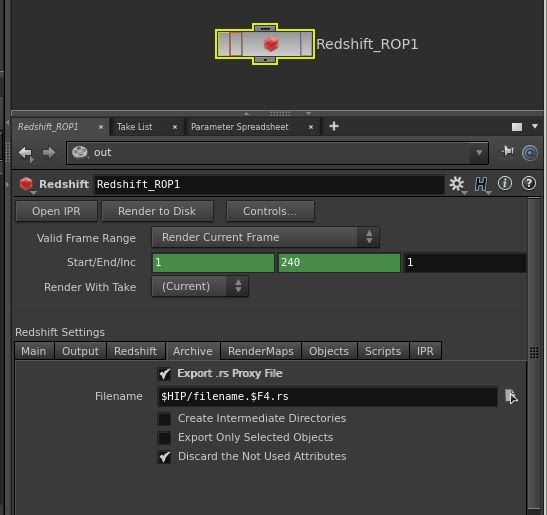Click the Start/End/Inc label
547x515 pixels.
(101, 262)
